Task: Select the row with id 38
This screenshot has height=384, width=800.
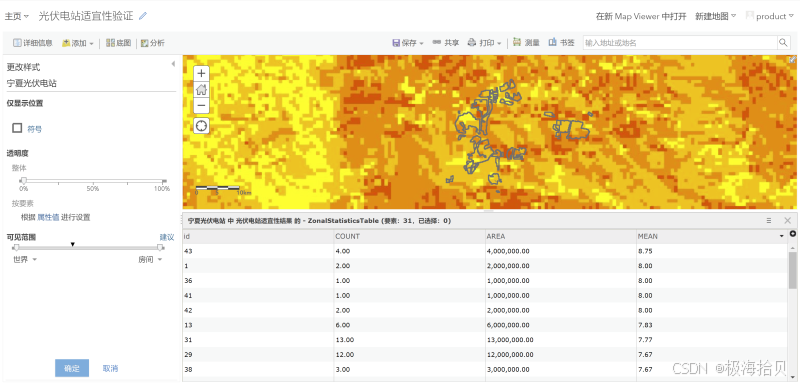Action: [x=485, y=369]
